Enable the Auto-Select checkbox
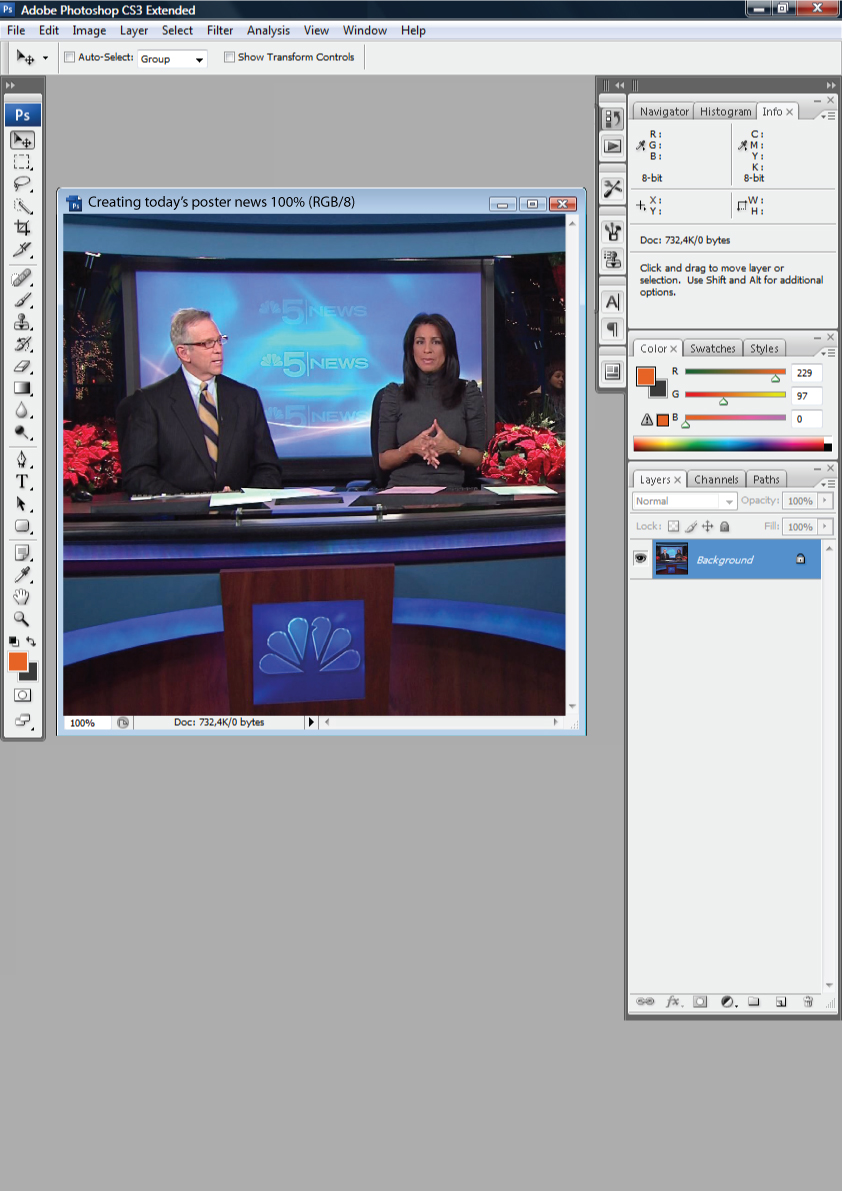 tap(69, 58)
